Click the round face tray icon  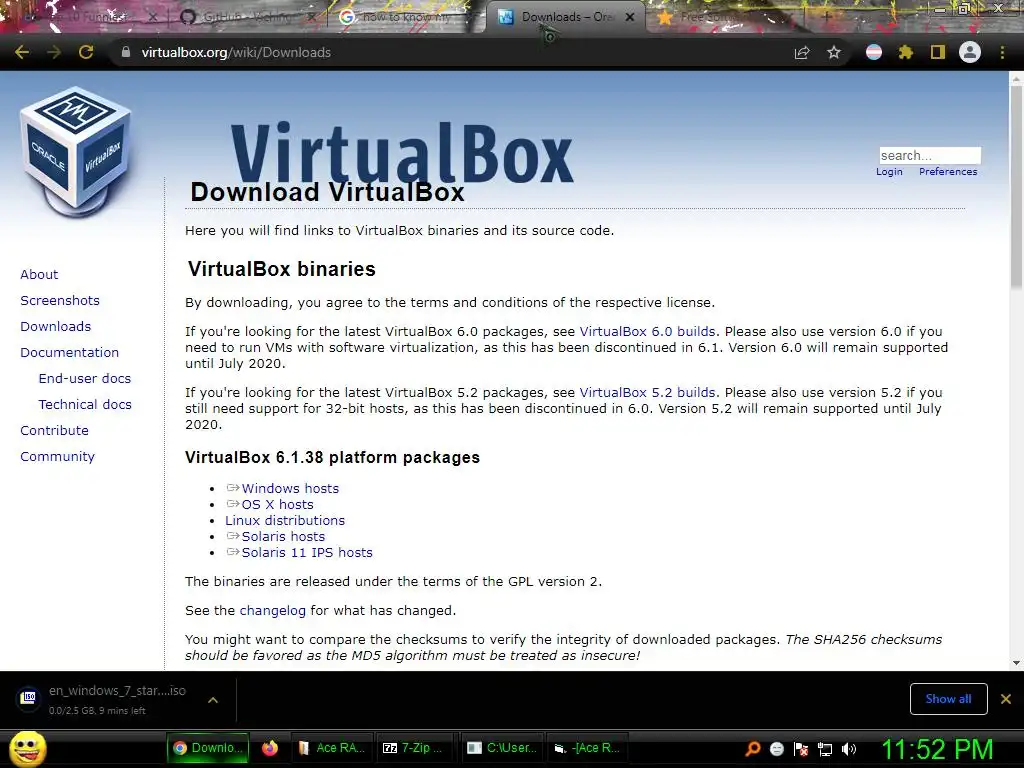(x=777, y=749)
